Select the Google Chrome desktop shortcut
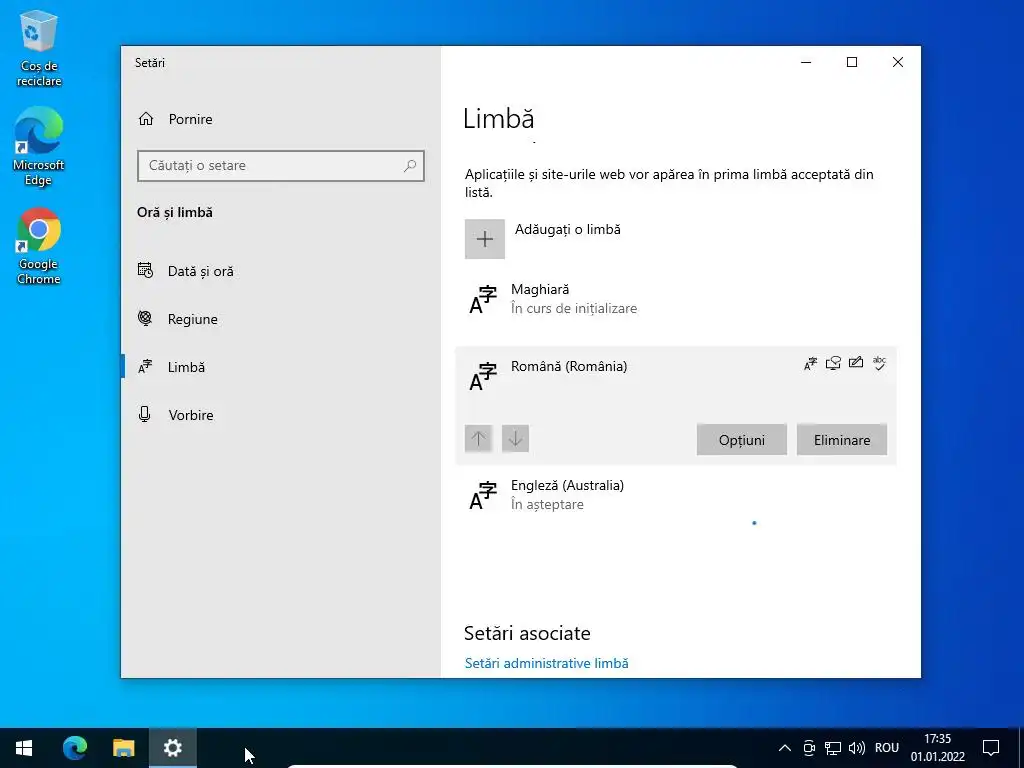Screen dimensions: 1024x768 point(39,246)
